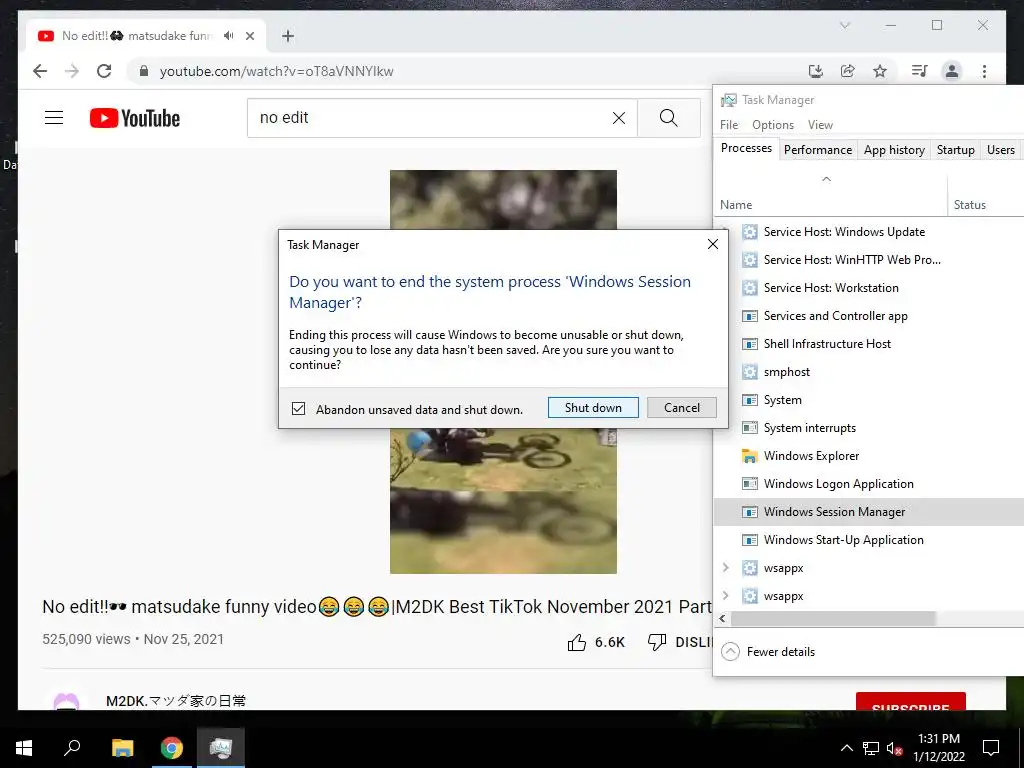Go forward in Chrome
Image resolution: width=1024 pixels, height=768 pixels.
[72, 71]
